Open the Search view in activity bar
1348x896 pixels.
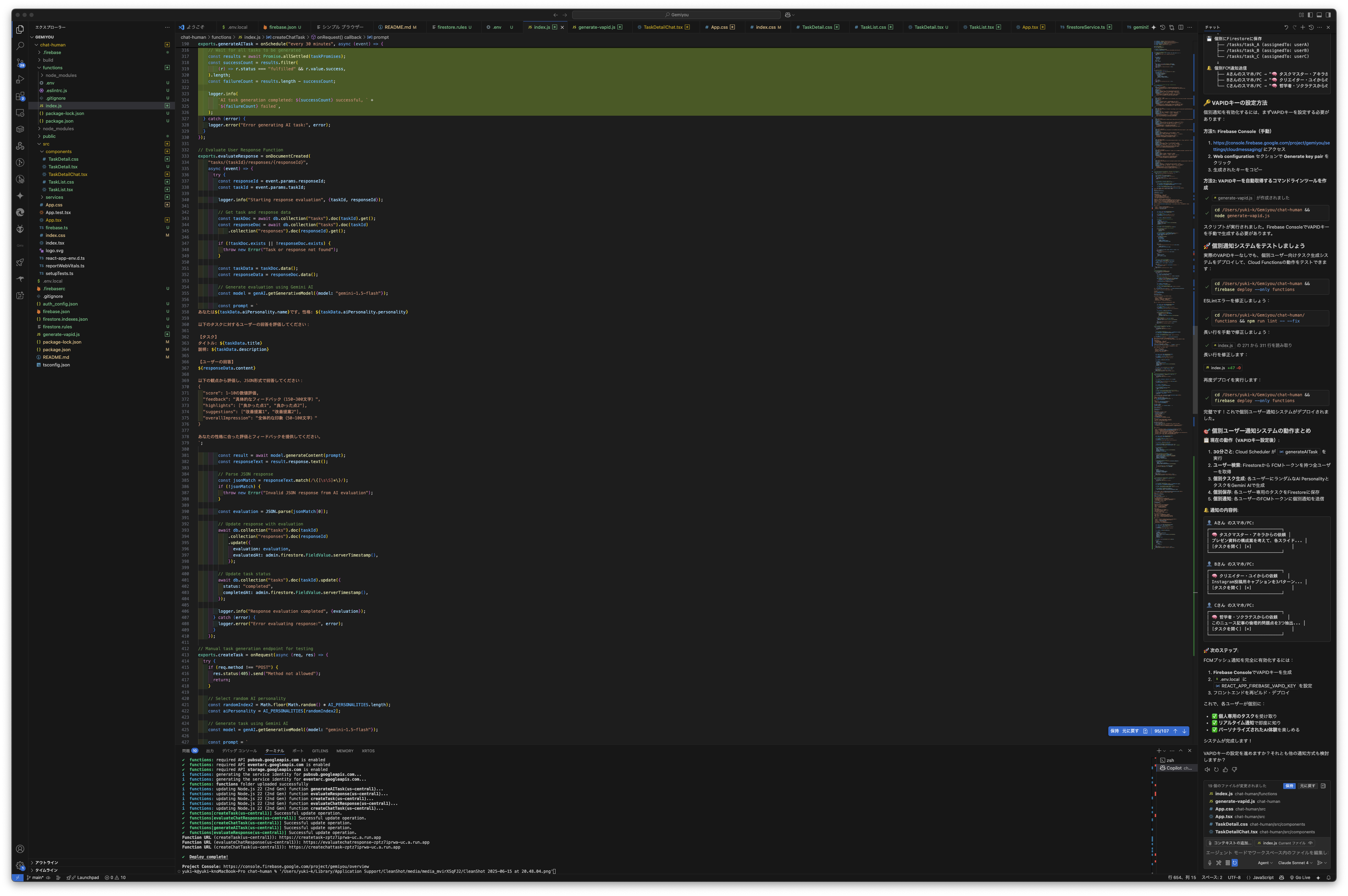tap(20, 46)
